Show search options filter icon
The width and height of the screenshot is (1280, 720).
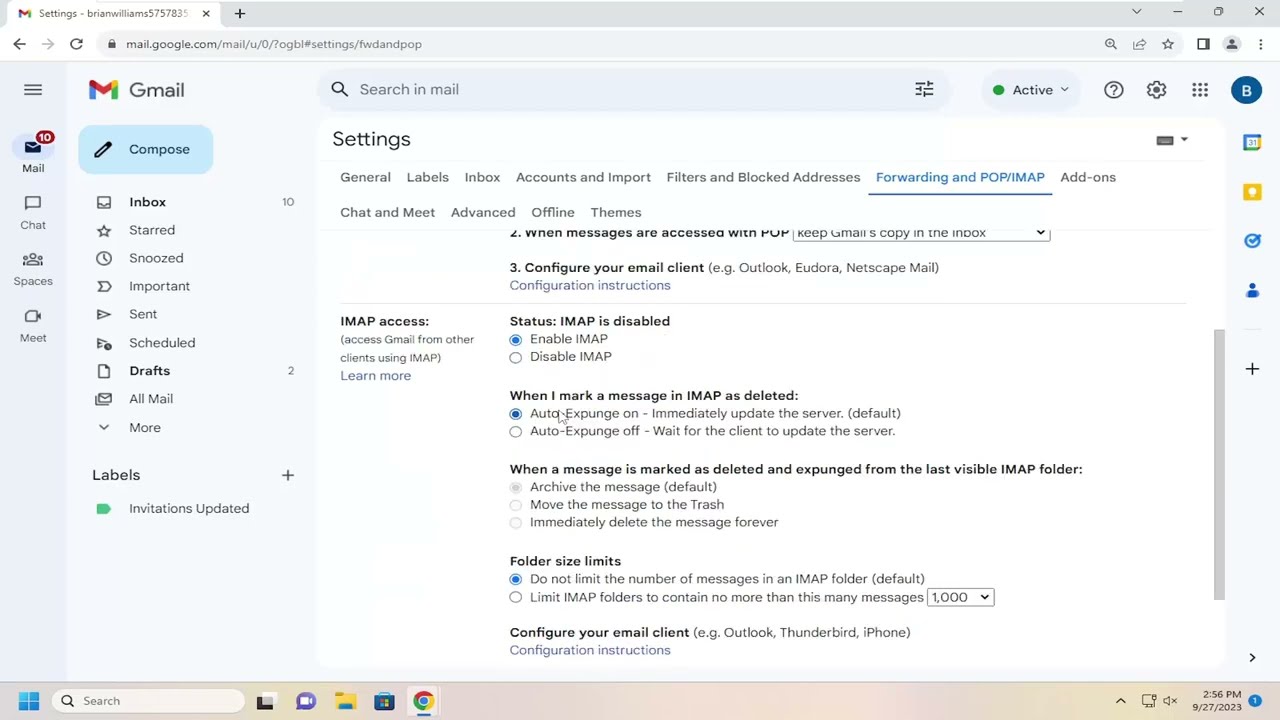click(x=924, y=90)
